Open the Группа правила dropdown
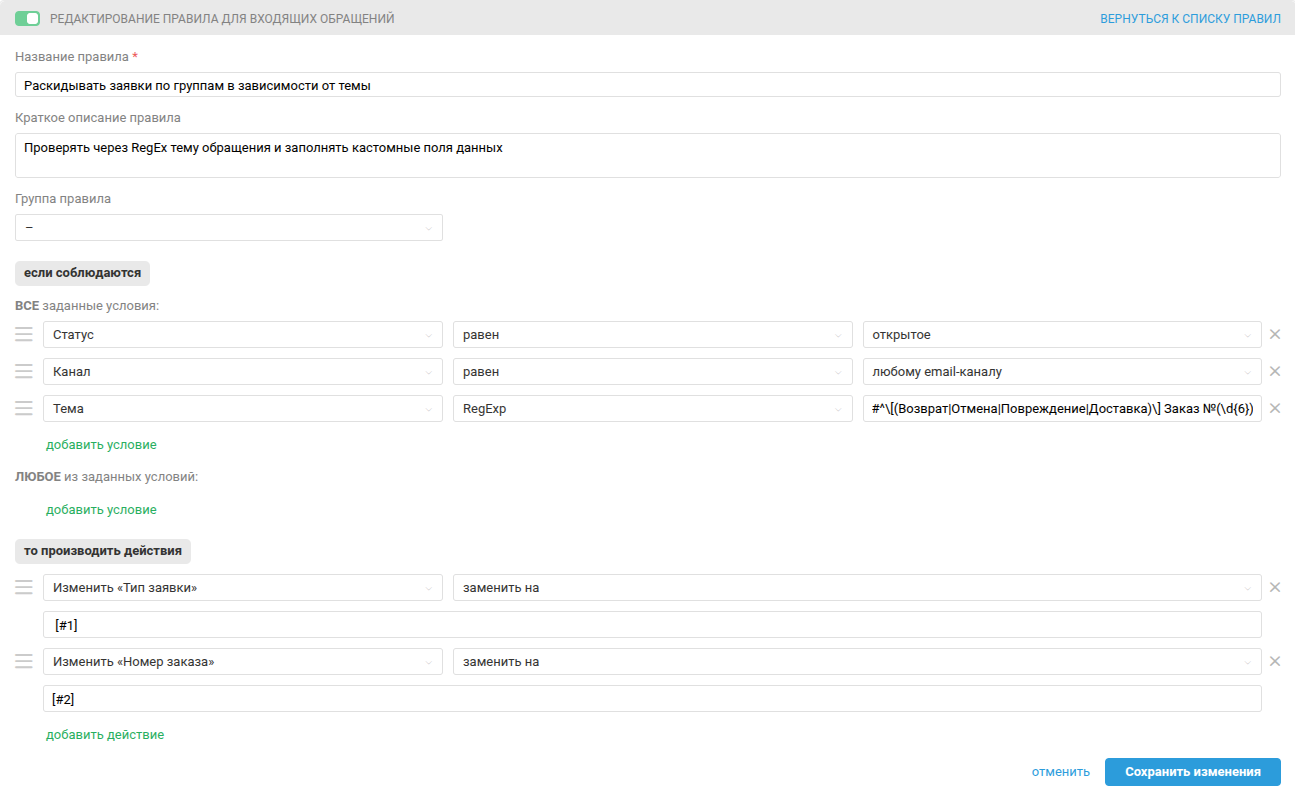This screenshot has height=800, width=1295. 229,227
